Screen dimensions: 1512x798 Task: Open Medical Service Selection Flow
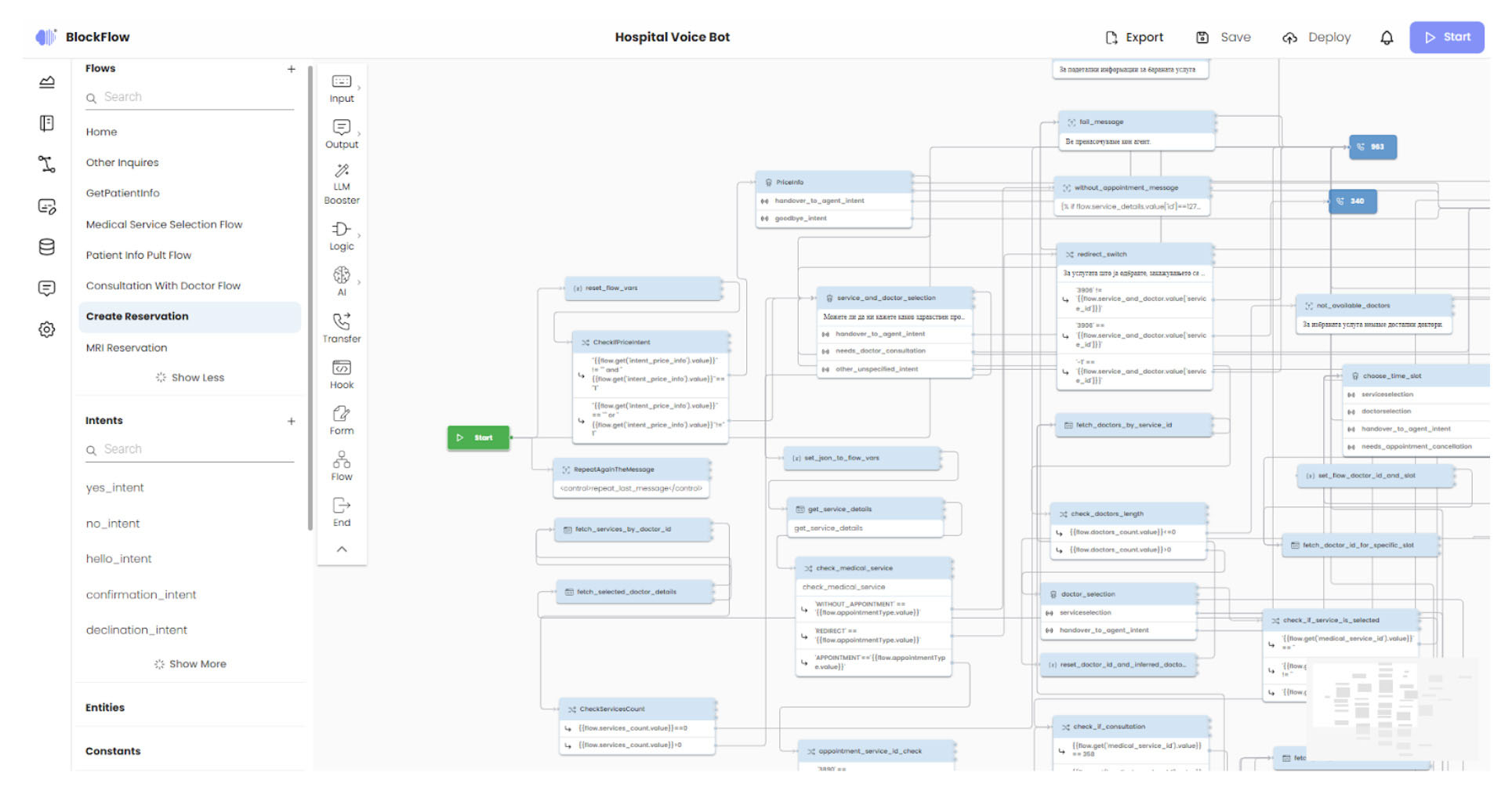164,224
